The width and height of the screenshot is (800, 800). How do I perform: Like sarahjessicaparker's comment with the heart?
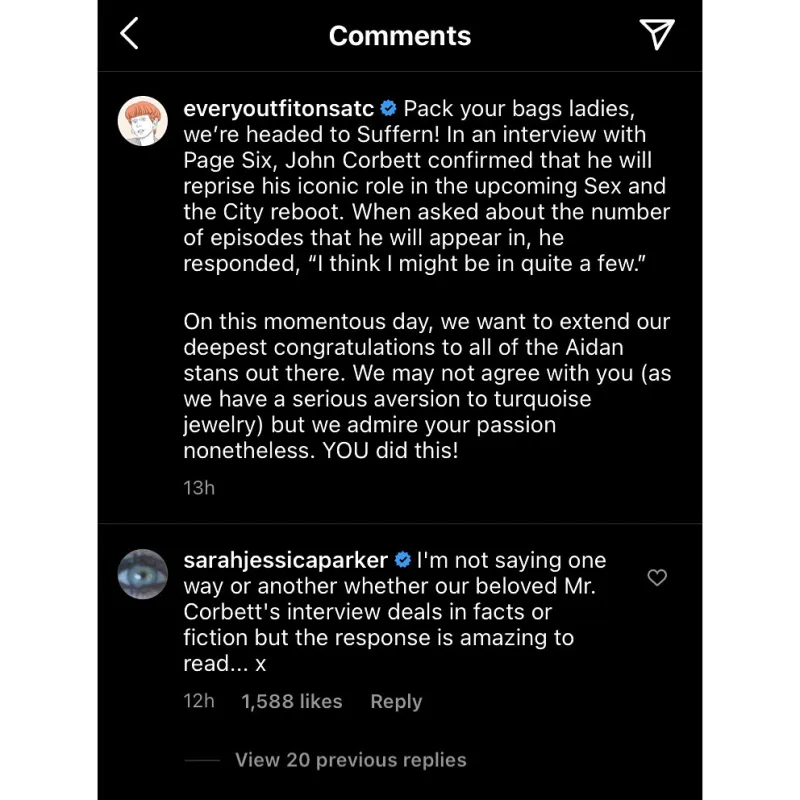657,578
